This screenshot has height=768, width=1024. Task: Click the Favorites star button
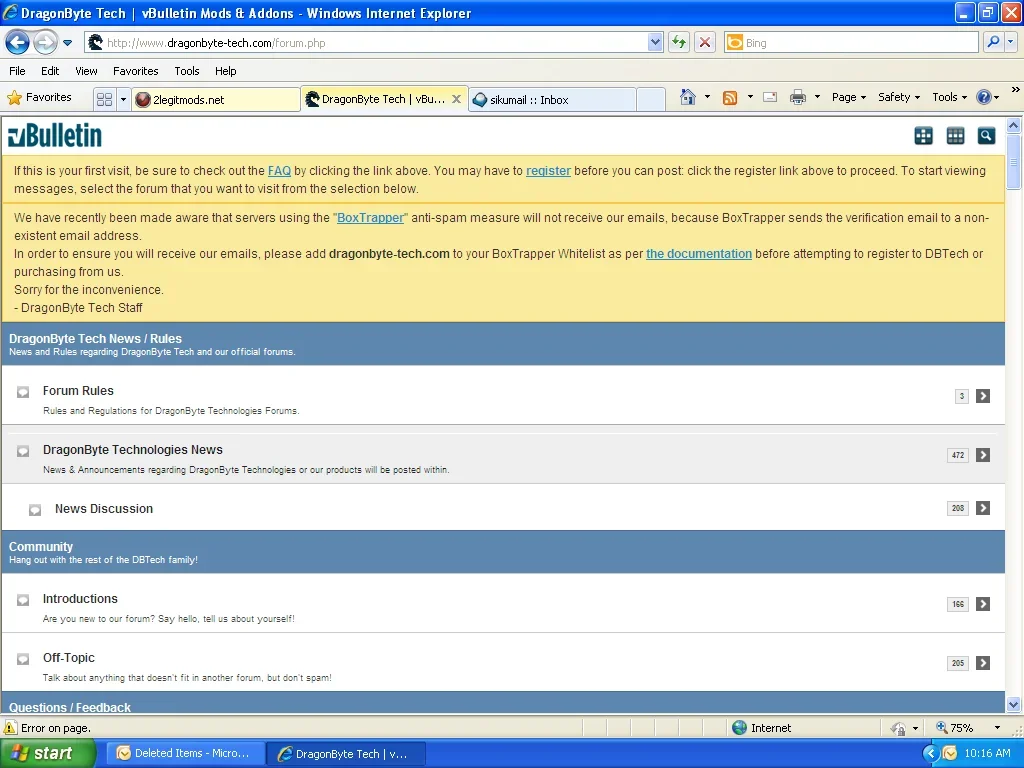click(x=39, y=97)
